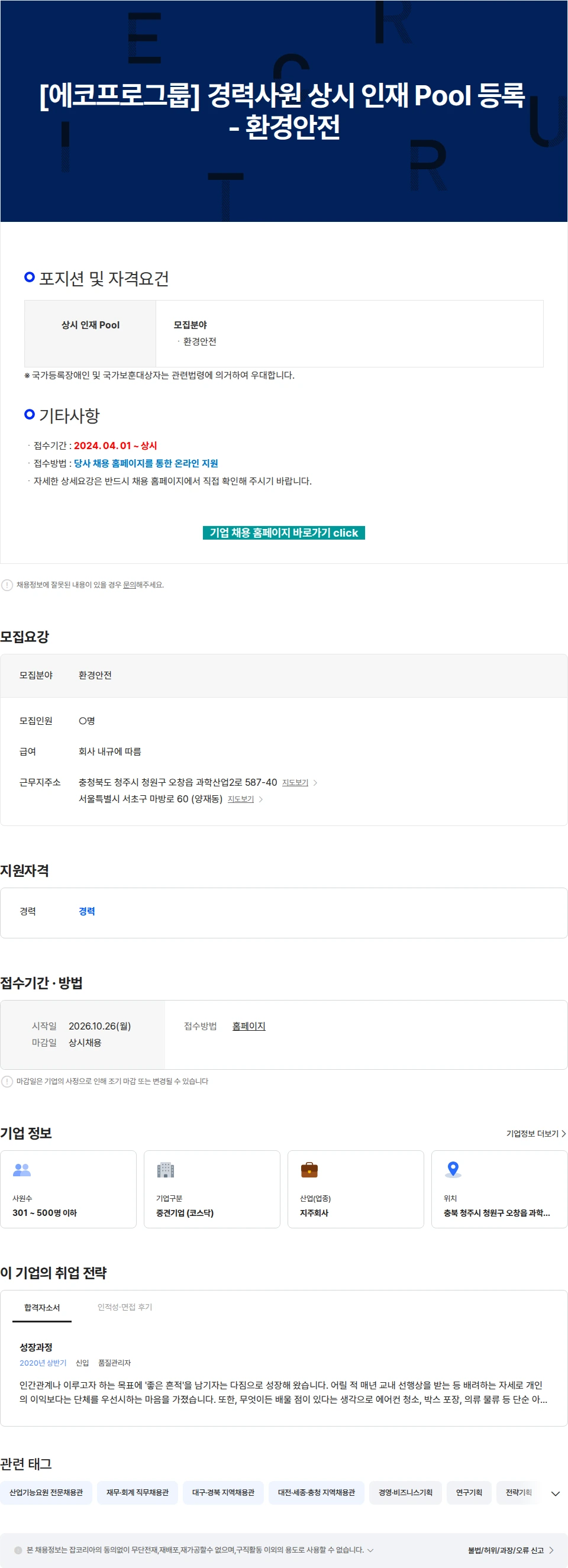Click the 연구기획 tag
568x1568 pixels.
[x=469, y=1492]
